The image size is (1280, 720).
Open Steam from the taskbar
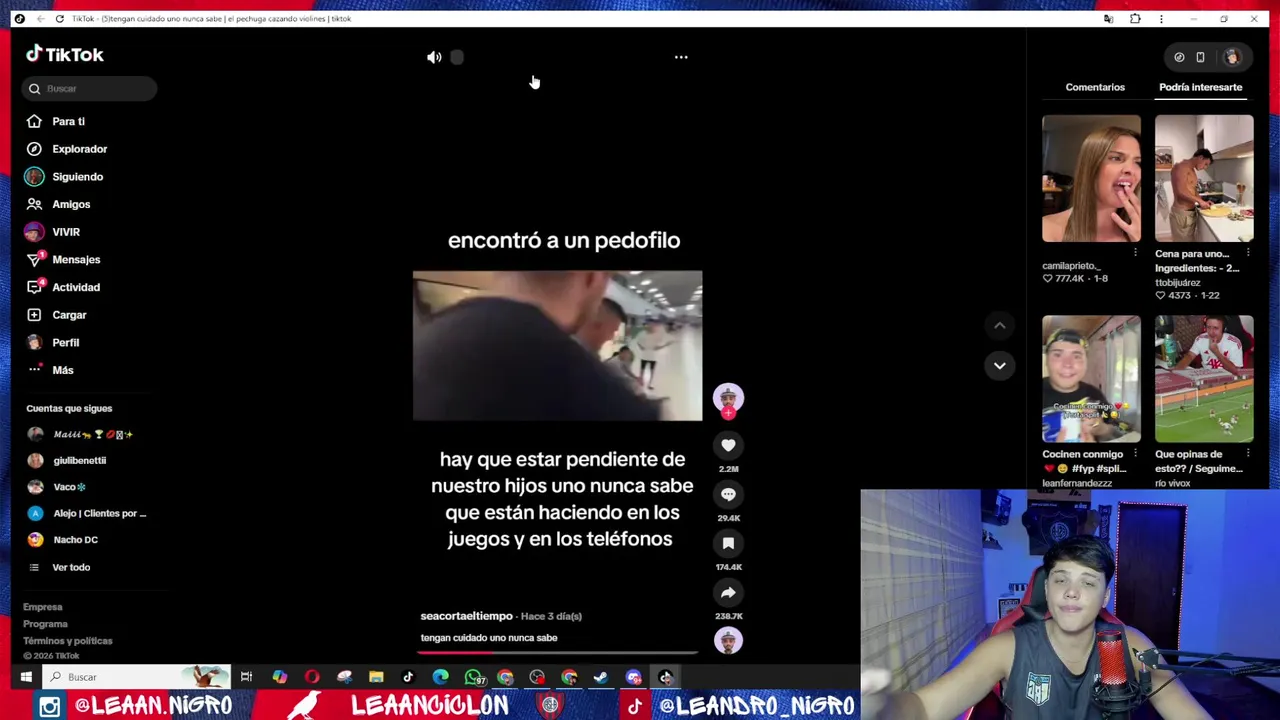click(601, 677)
